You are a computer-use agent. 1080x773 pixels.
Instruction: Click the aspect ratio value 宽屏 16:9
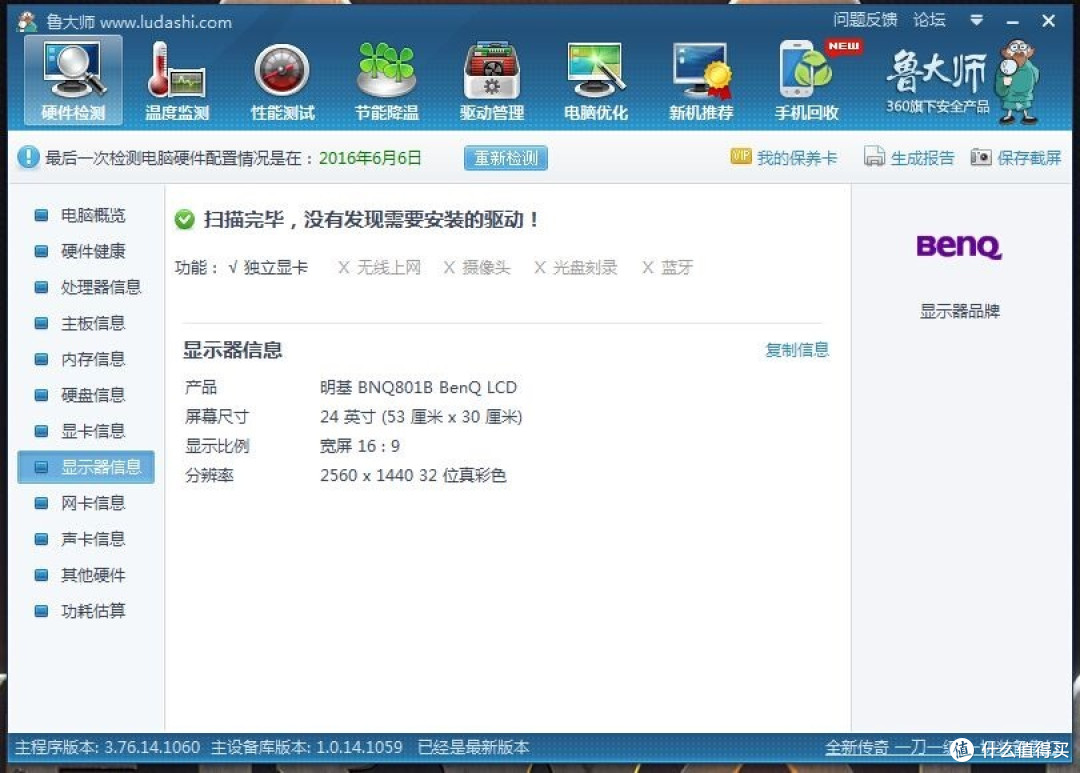pyautogui.click(x=360, y=446)
